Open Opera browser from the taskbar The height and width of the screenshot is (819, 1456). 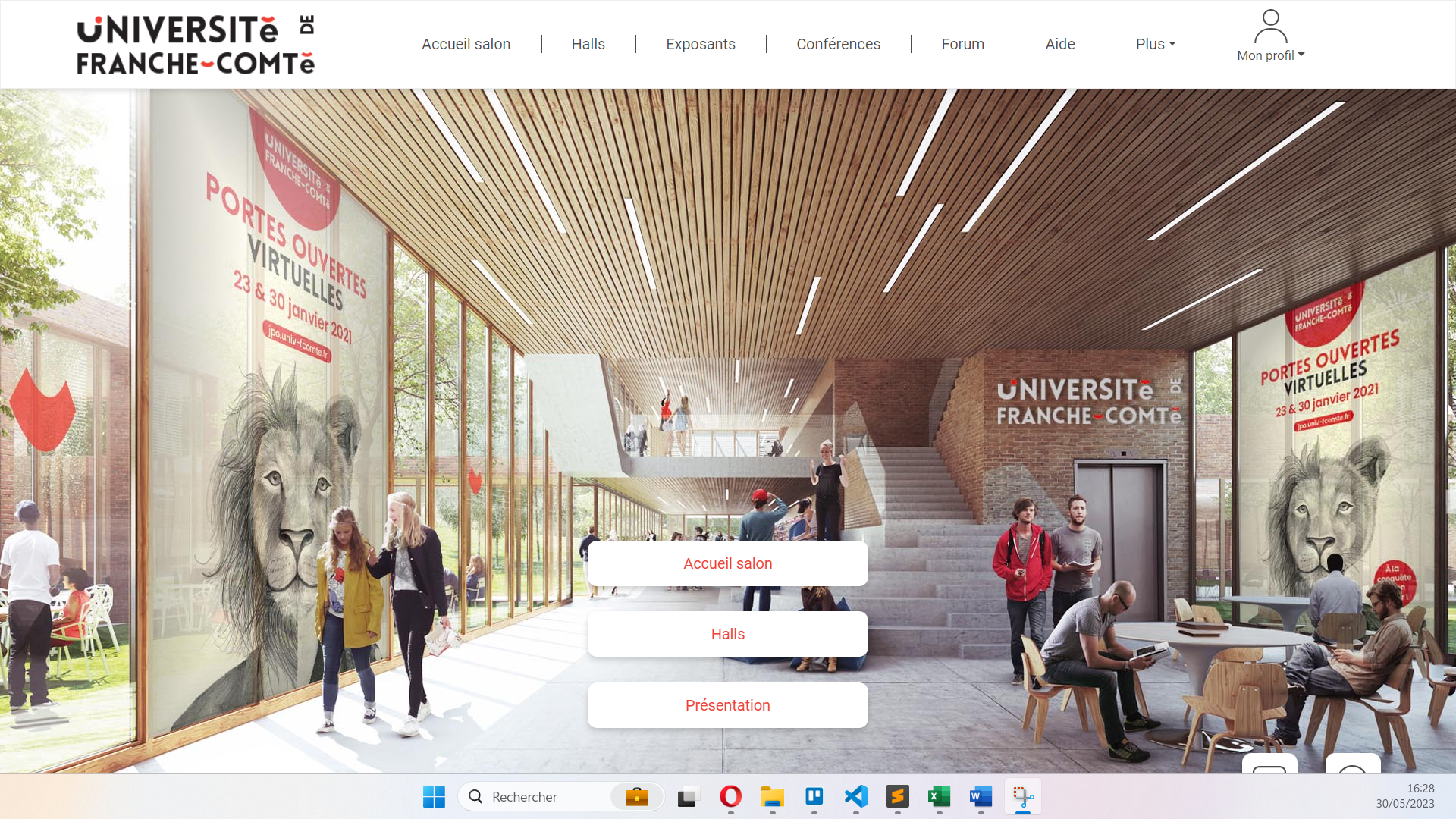click(x=730, y=796)
